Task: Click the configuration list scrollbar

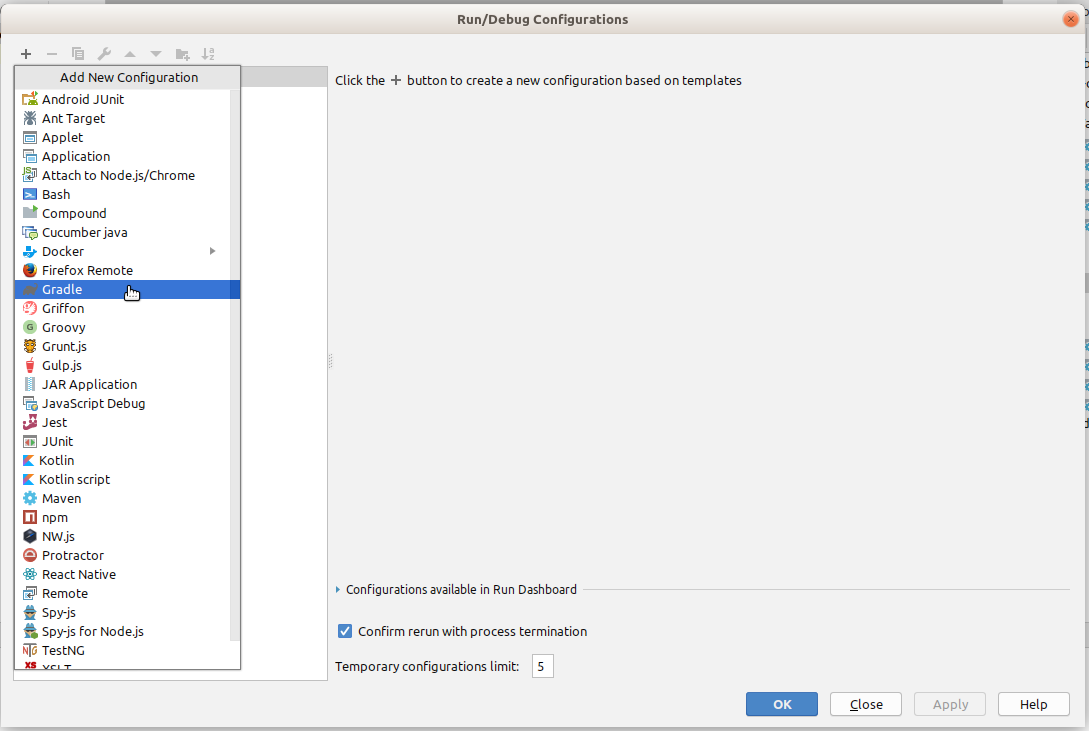Action: pos(235,364)
